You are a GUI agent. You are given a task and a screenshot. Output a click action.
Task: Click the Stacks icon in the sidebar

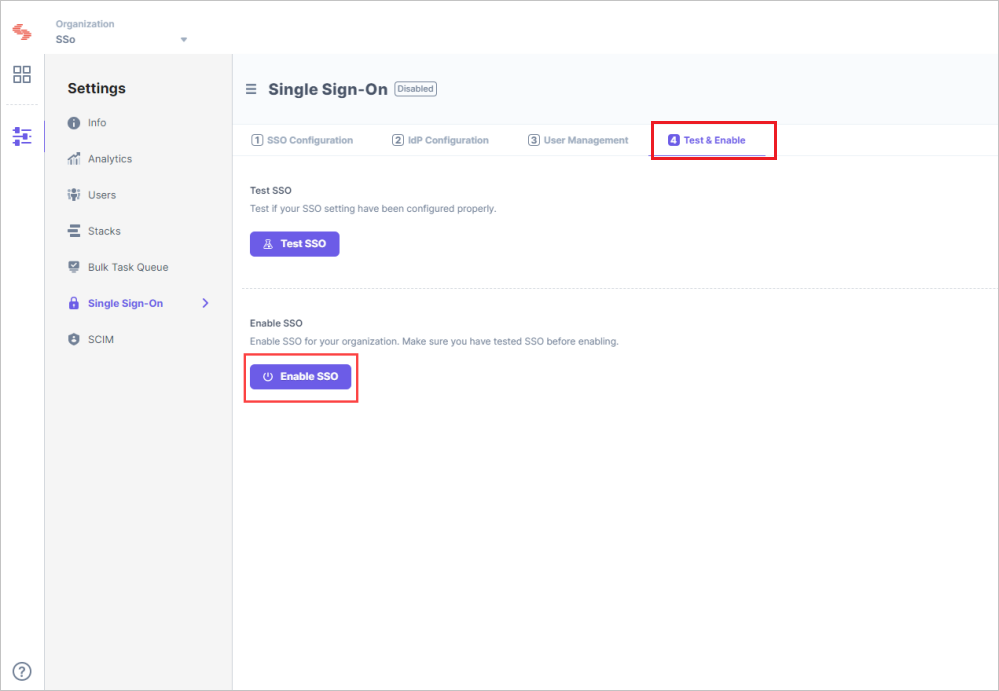click(x=74, y=230)
